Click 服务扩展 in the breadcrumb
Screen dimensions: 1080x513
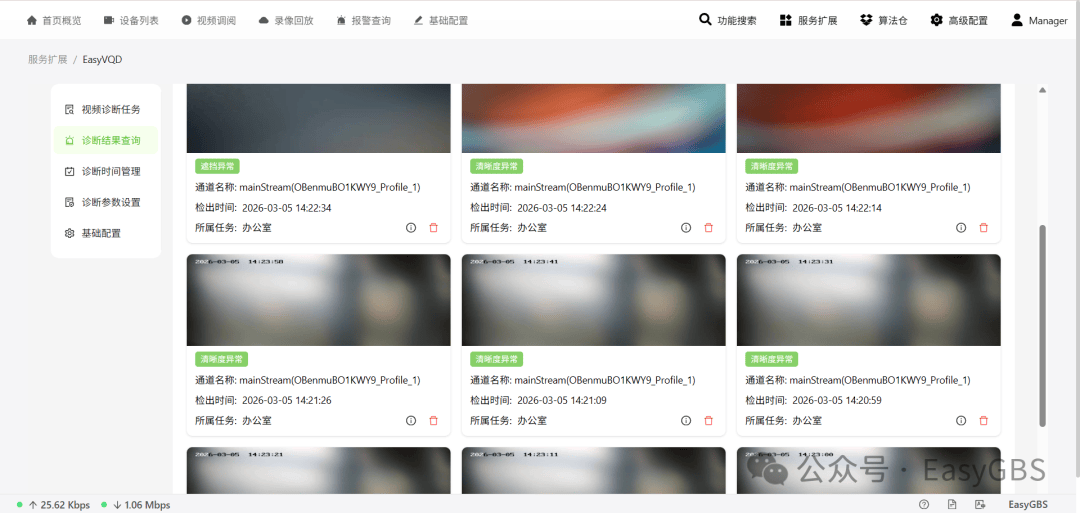(x=48, y=59)
